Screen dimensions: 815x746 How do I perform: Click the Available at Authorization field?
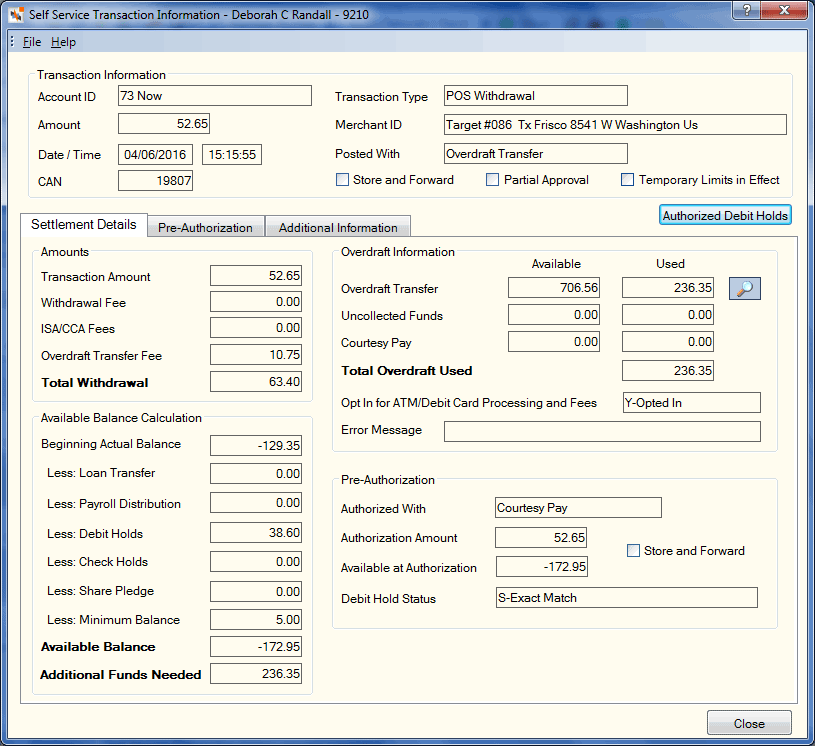(x=542, y=567)
